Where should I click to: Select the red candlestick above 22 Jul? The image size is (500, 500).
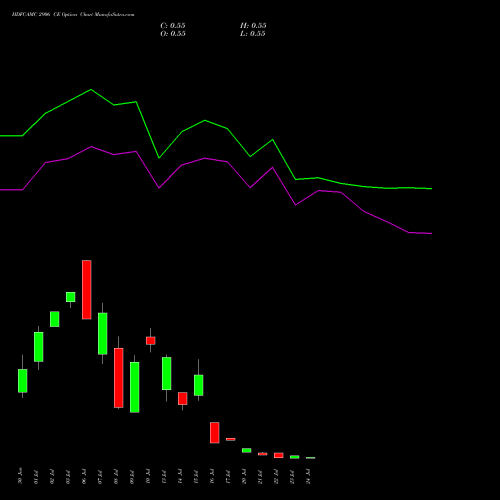click(x=279, y=455)
